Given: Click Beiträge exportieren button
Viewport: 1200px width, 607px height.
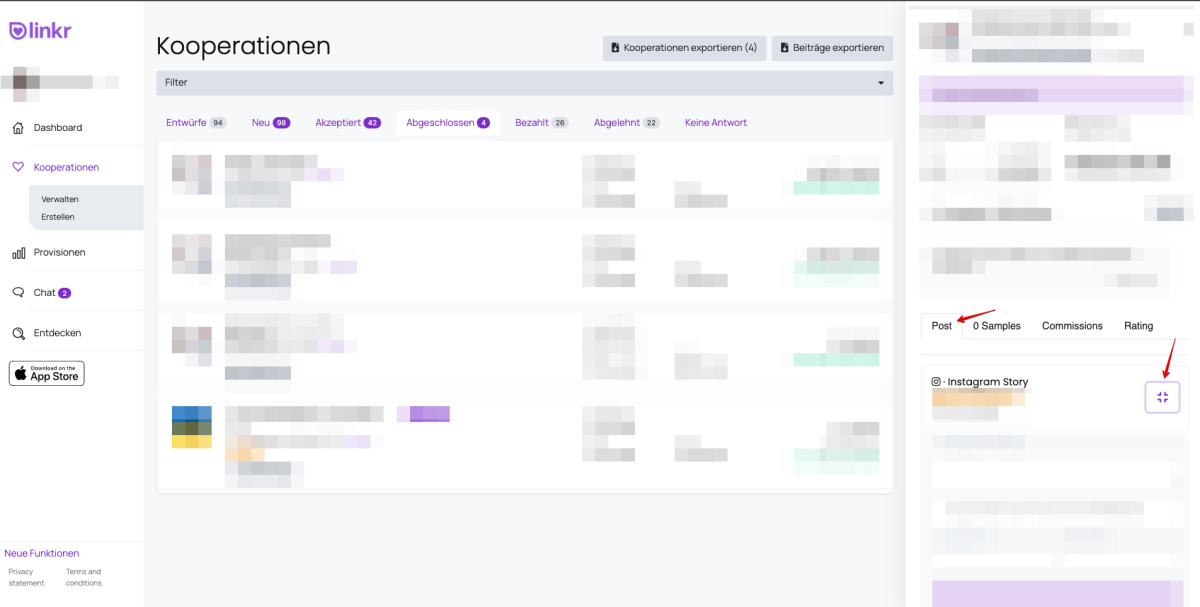Looking at the screenshot, I should coord(832,48).
